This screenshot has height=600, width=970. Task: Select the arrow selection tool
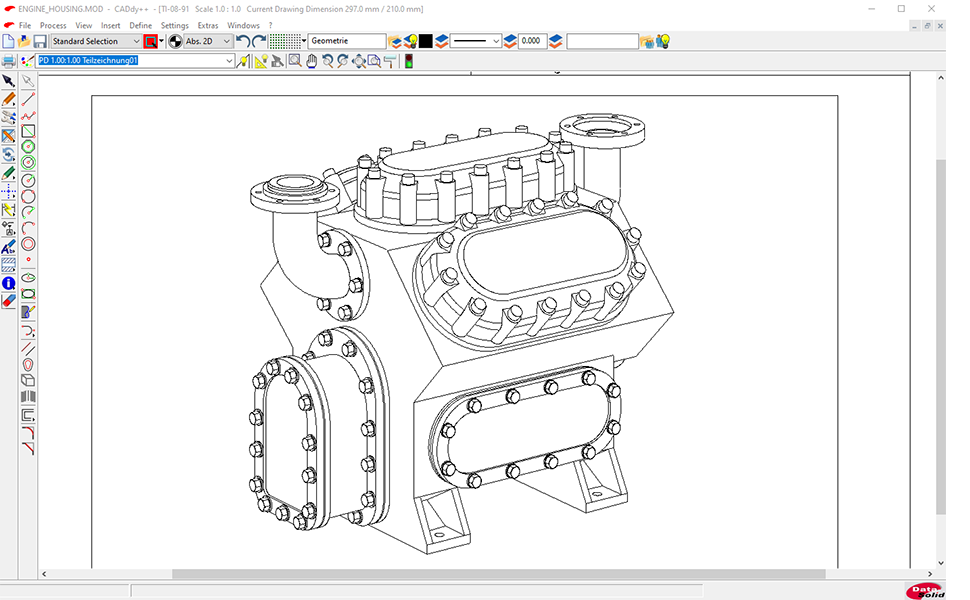coord(8,80)
